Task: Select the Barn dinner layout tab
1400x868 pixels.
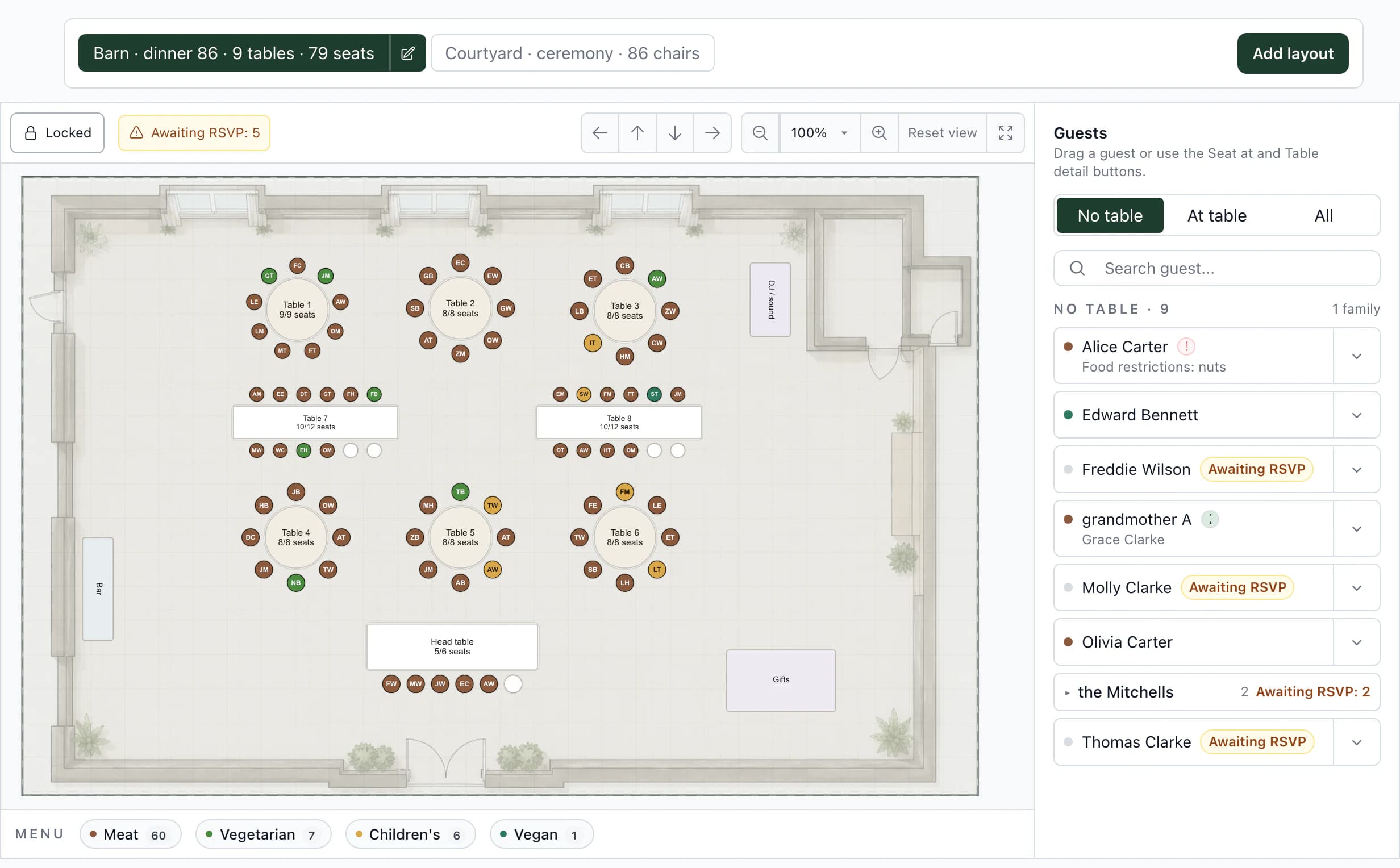Action: pyautogui.click(x=234, y=53)
